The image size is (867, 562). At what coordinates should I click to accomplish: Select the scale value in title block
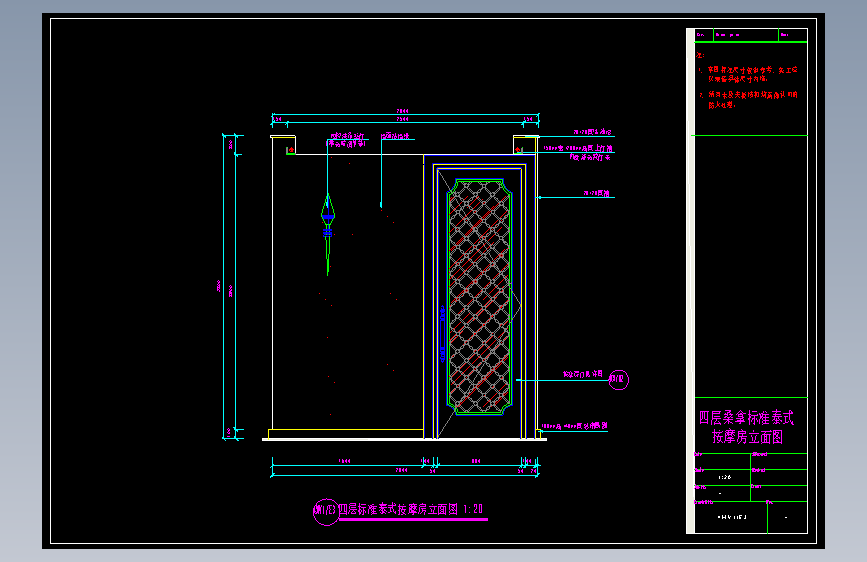pyautogui.click(x=724, y=477)
